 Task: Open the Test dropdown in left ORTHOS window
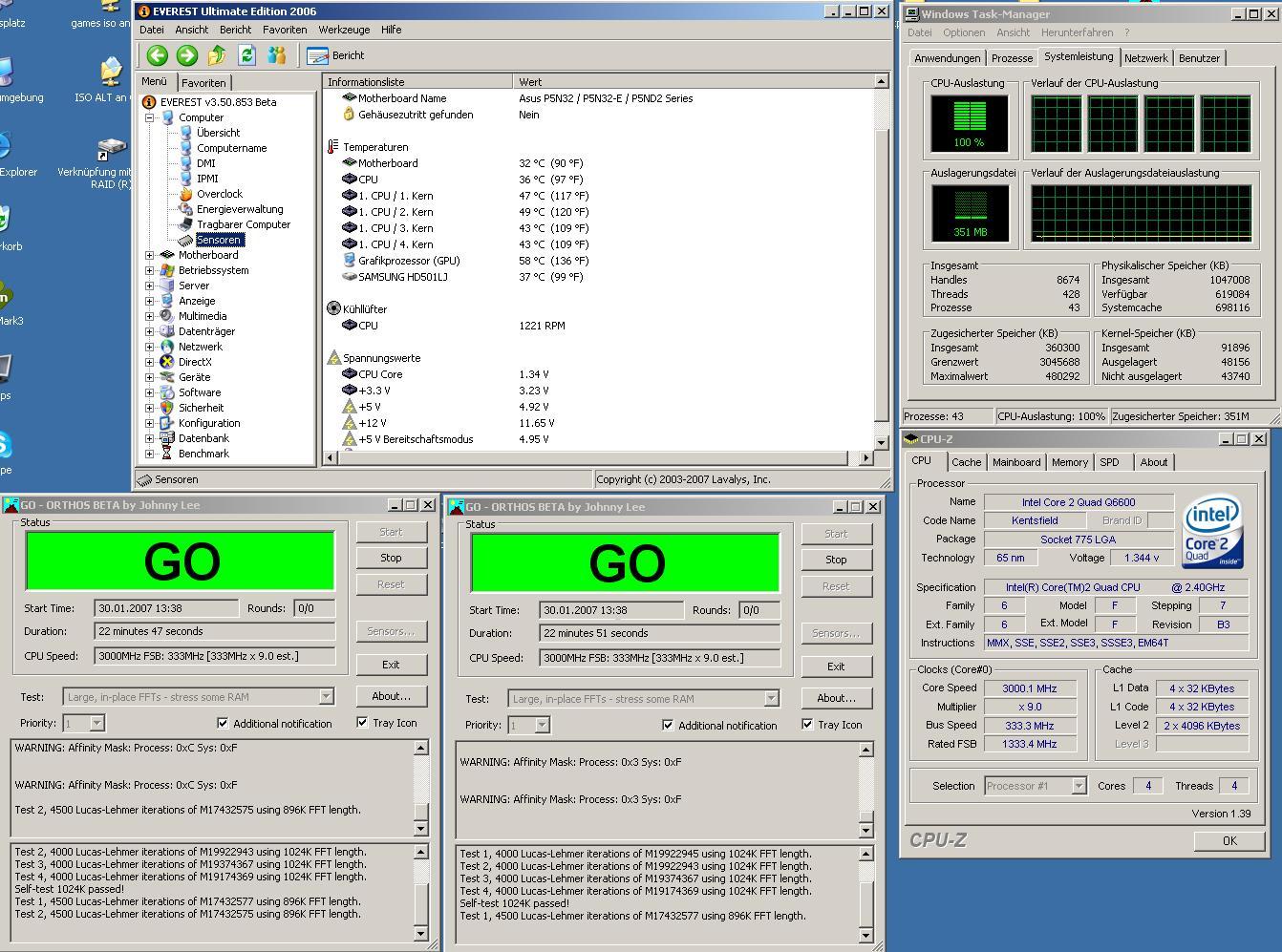point(326,697)
